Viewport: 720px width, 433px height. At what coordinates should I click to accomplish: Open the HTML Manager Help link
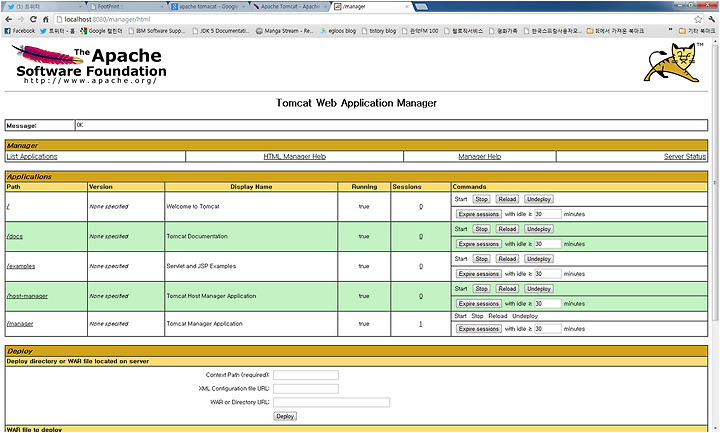(295, 156)
